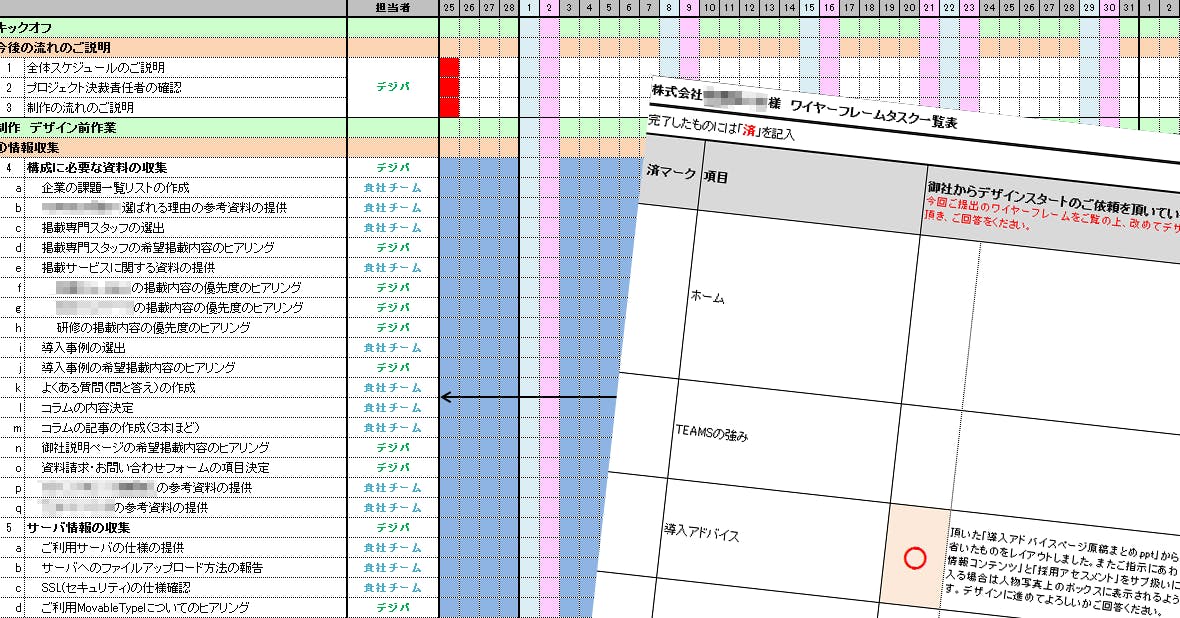The width and height of the screenshot is (1180, 618).
Task: Select the コラムの内容決定 task row
Action: 87,408
